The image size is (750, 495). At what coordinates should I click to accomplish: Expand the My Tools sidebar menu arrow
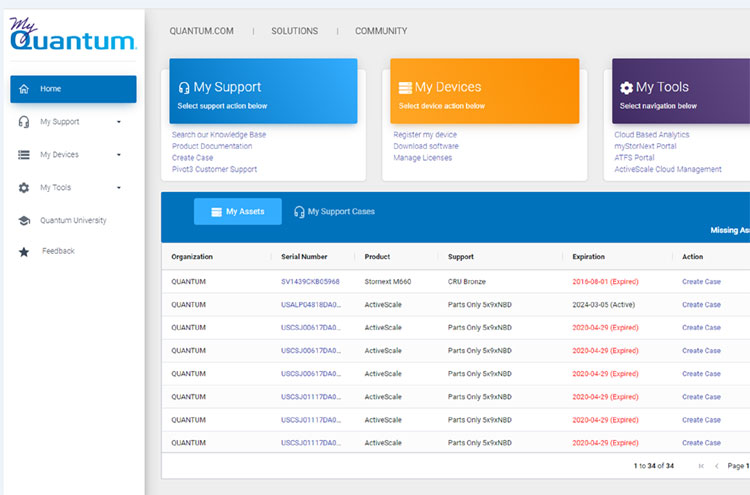[x=119, y=188]
